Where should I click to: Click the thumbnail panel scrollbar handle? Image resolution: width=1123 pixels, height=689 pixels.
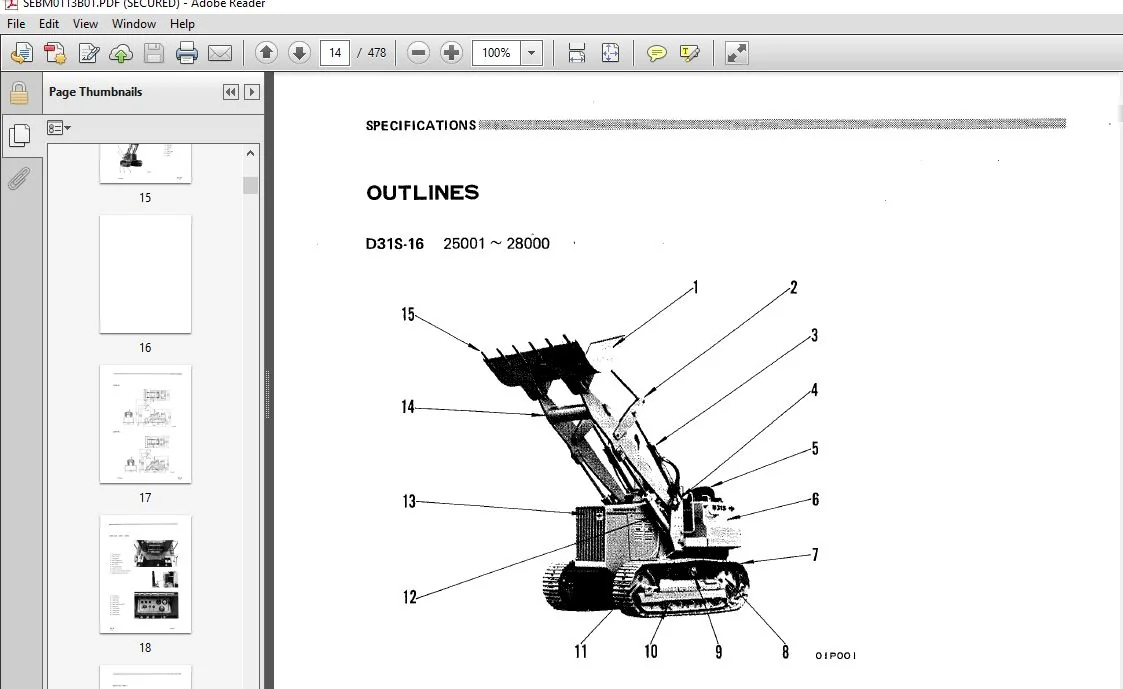tap(250, 186)
